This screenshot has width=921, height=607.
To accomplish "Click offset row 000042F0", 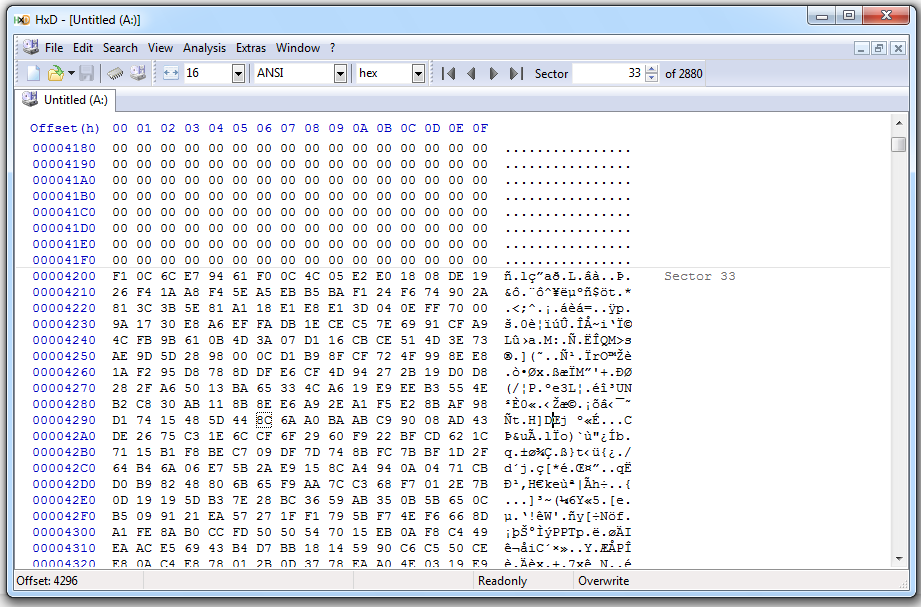I will (x=64, y=516).
